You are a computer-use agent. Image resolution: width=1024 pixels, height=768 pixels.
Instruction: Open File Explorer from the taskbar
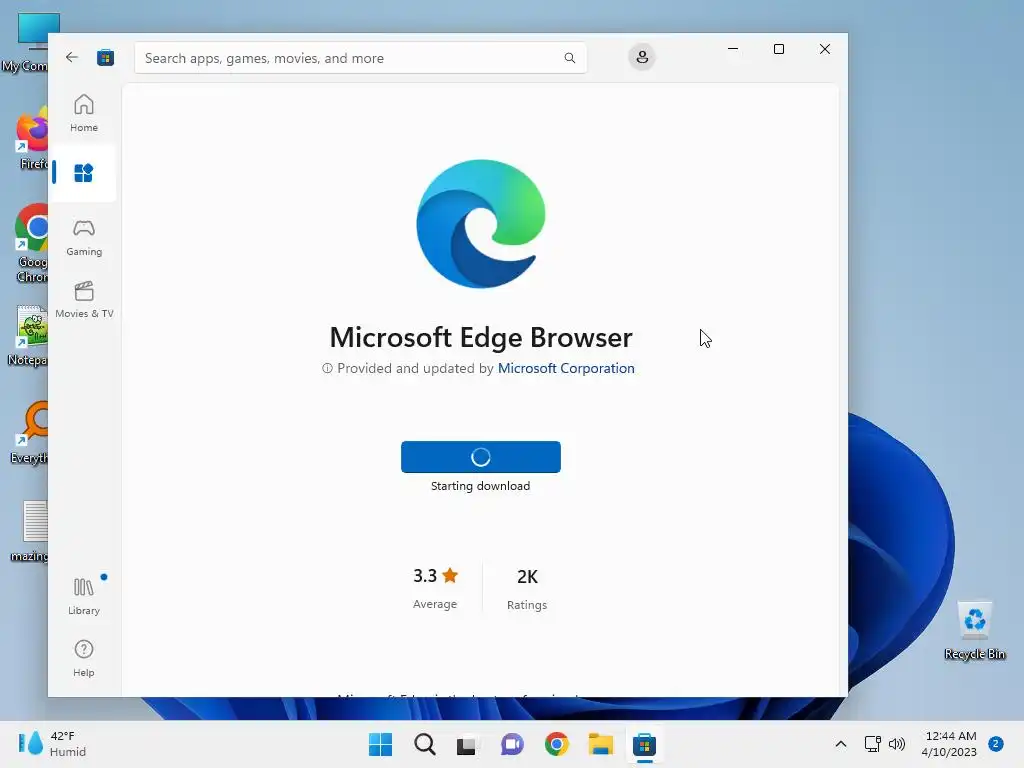(600, 744)
